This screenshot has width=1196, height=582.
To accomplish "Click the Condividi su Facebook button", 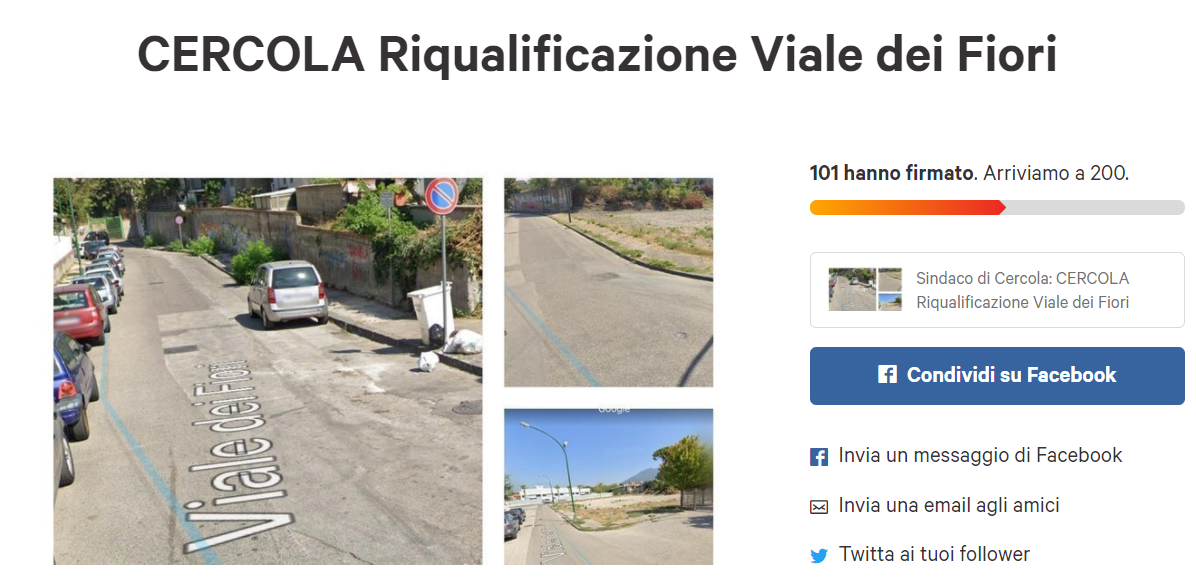I will pos(997,375).
